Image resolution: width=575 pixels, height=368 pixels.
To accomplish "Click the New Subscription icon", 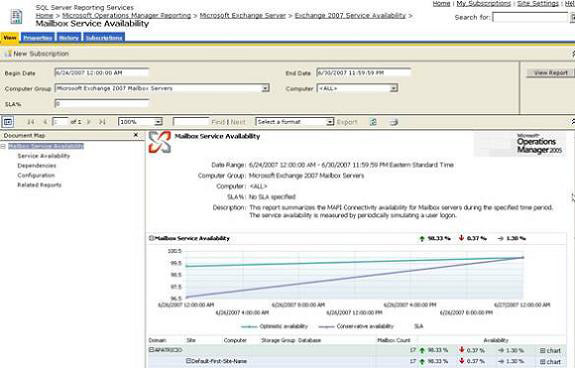I will point(8,54).
